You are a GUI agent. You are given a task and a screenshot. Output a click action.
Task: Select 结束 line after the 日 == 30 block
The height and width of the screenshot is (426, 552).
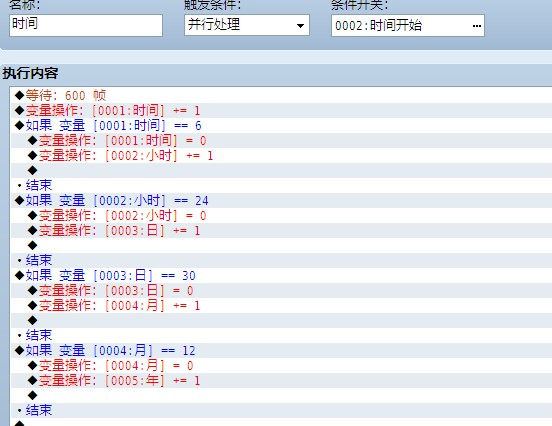tap(282, 336)
